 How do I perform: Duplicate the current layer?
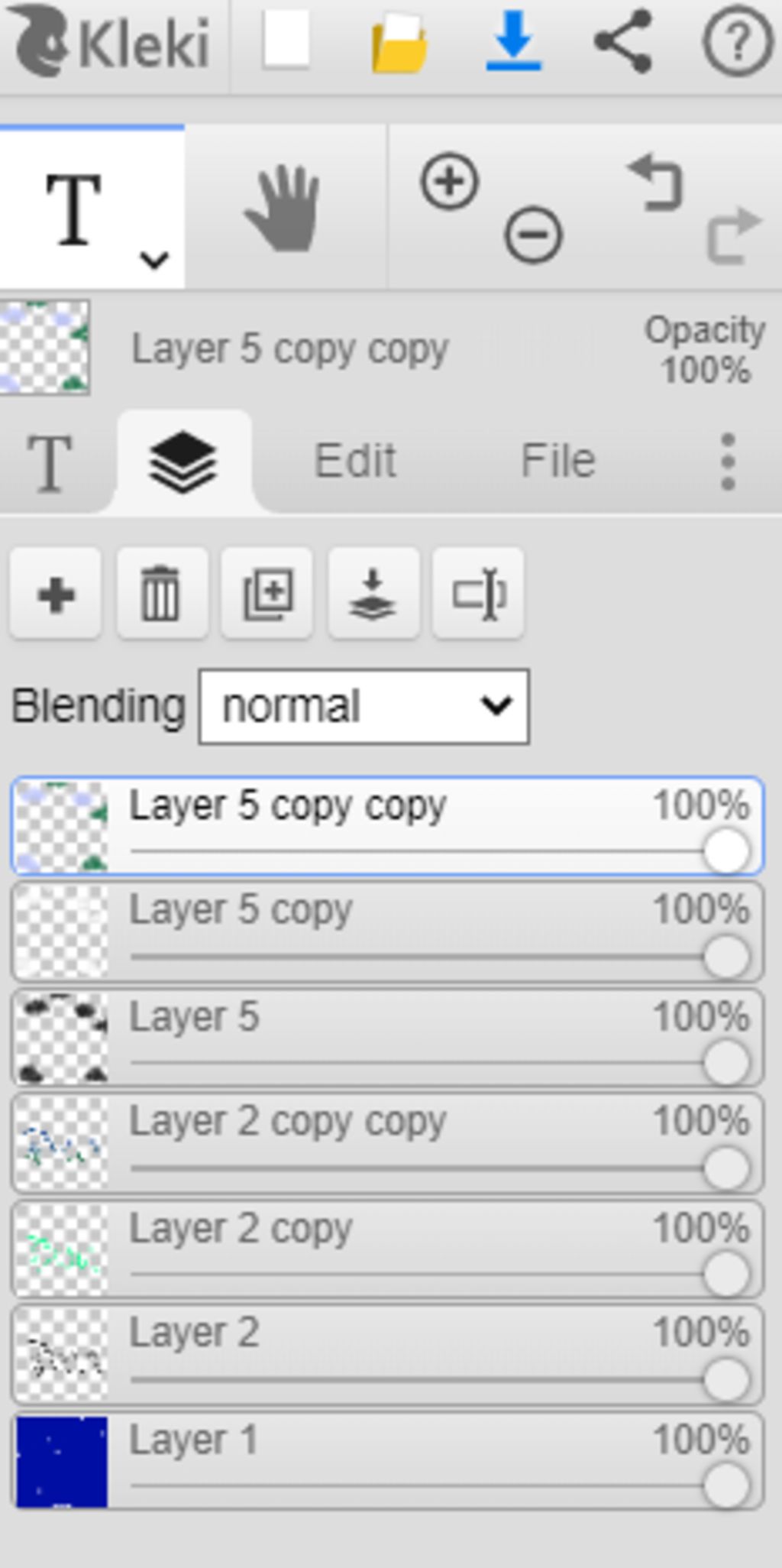tap(267, 593)
